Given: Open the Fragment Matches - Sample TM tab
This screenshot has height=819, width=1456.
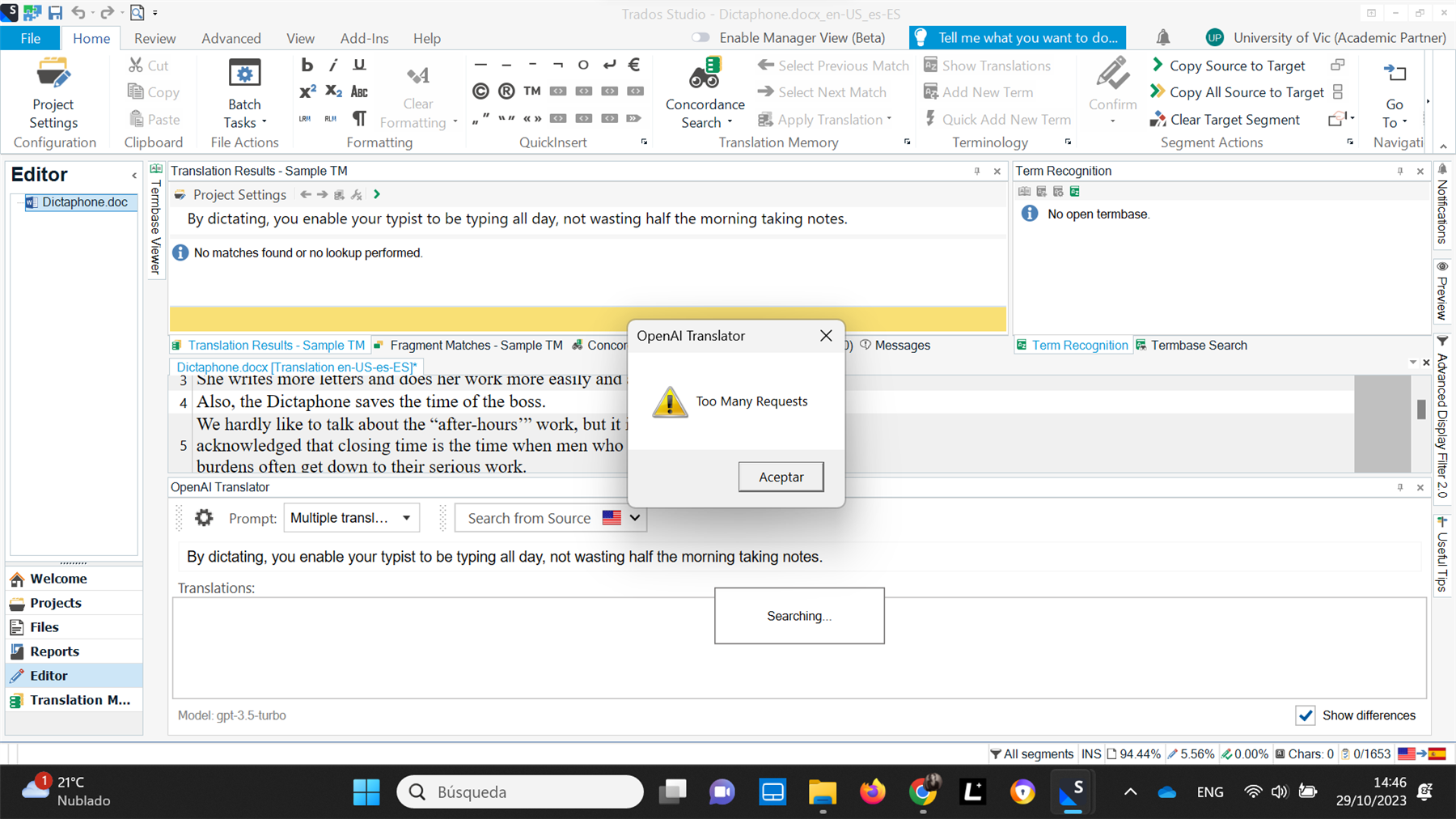Looking at the screenshot, I should (475, 346).
